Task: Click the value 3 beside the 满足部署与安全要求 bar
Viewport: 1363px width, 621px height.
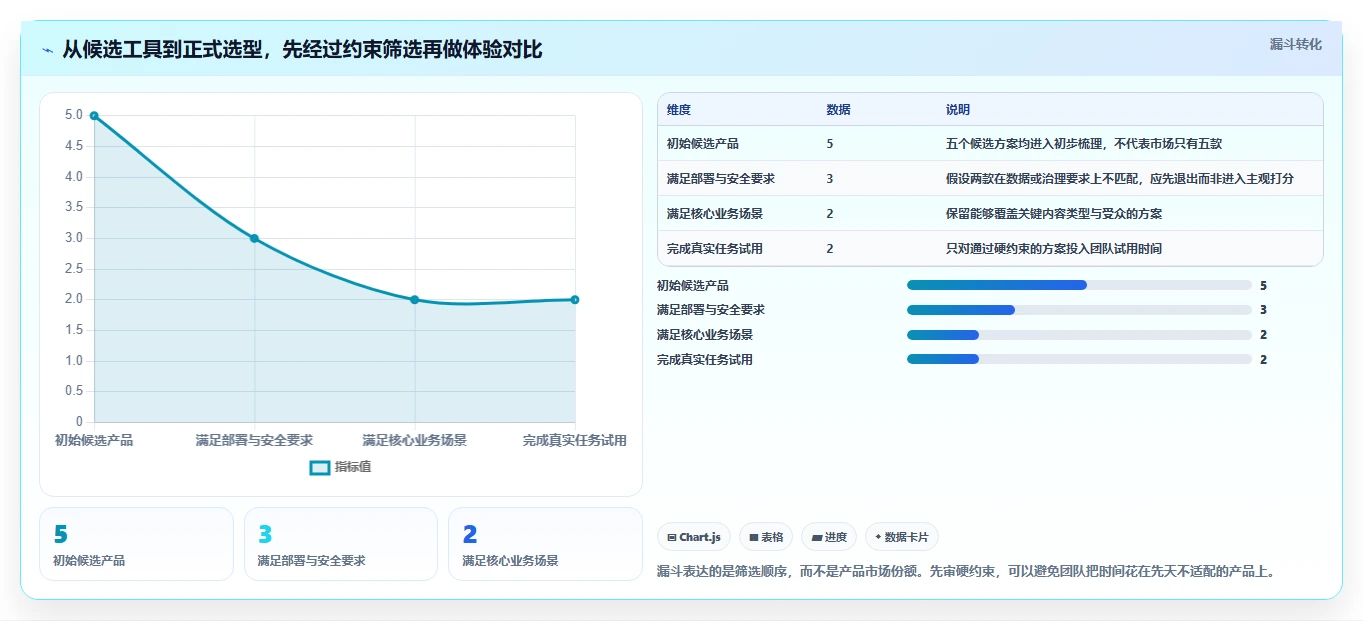Action: tap(1264, 310)
